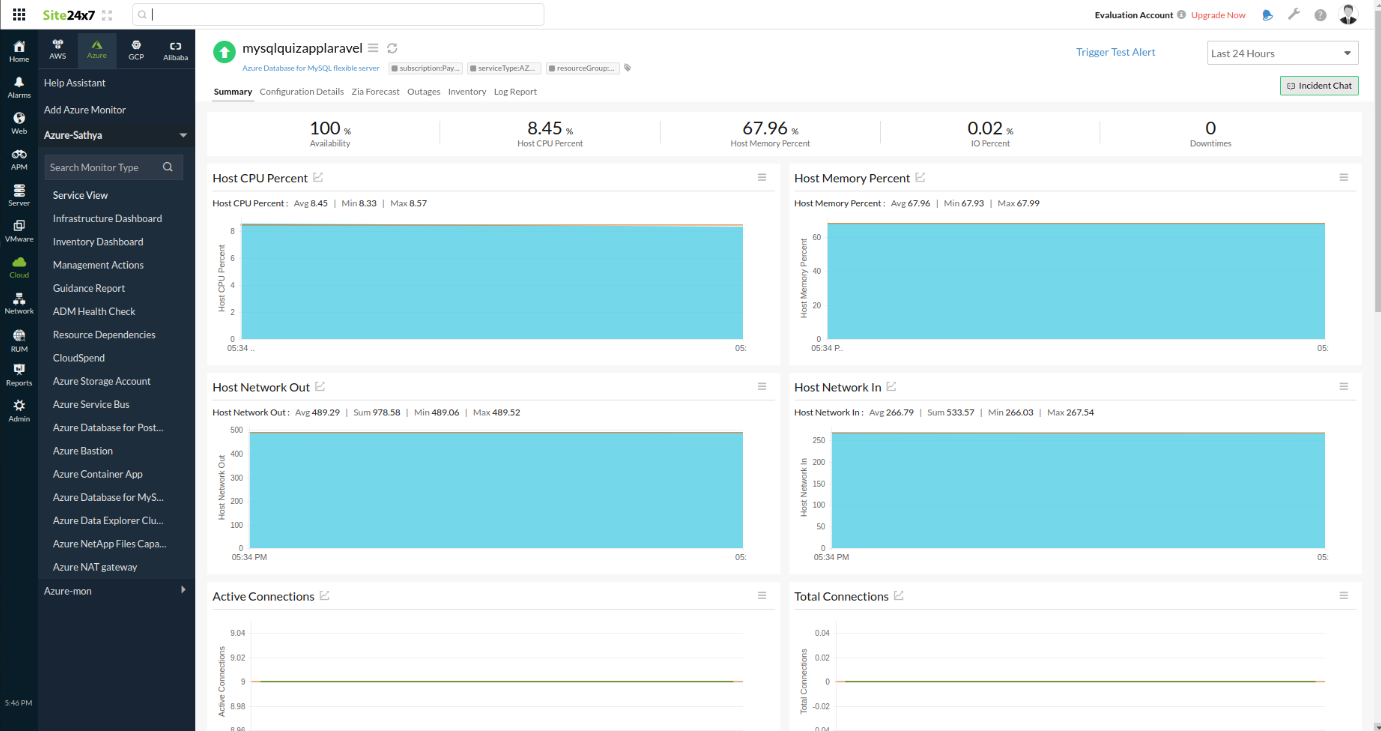Open the Configuration Details tab
Screen dimensions: 1381x731
[301, 92]
